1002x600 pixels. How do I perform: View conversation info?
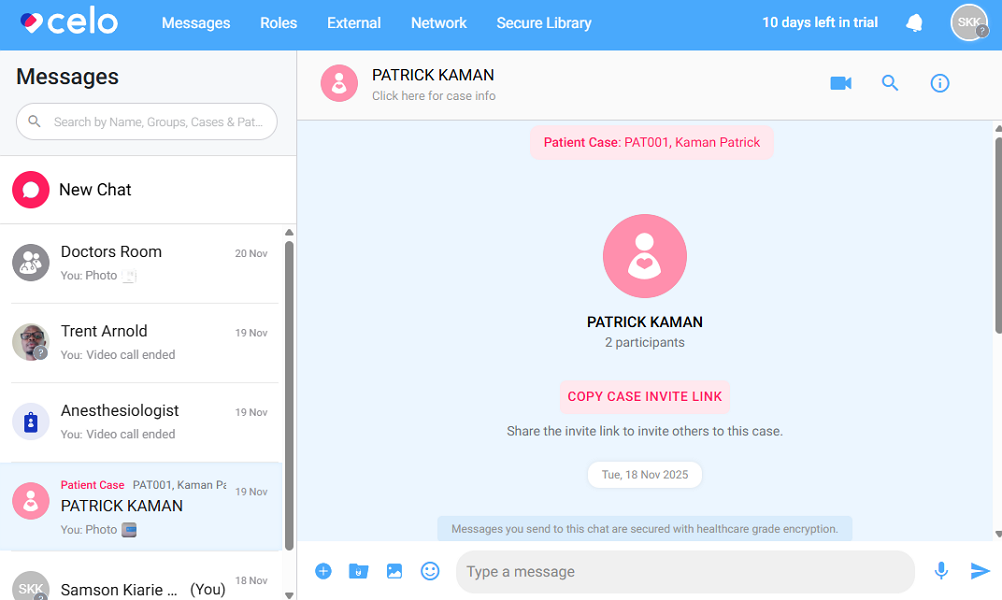[x=939, y=83]
